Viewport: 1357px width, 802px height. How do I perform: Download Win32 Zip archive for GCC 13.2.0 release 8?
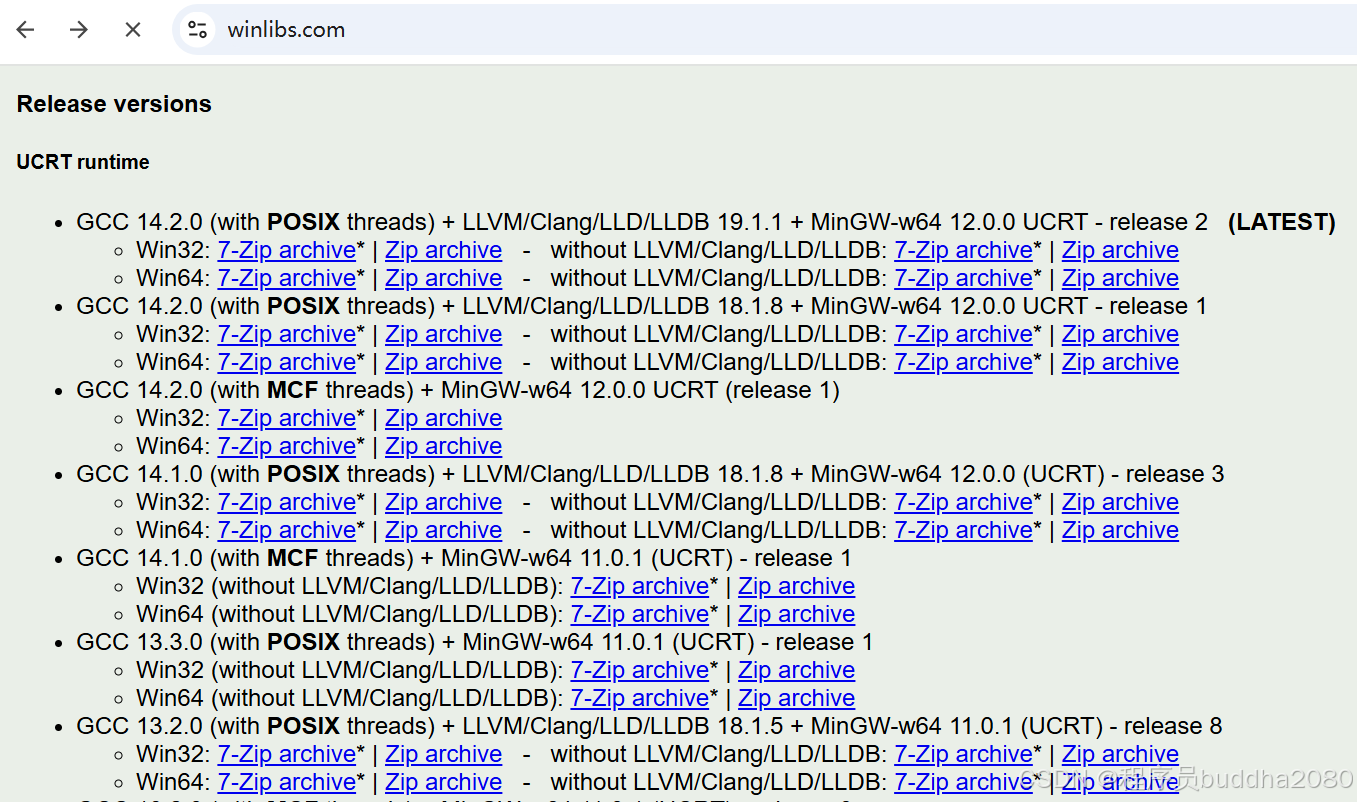[x=444, y=754]
